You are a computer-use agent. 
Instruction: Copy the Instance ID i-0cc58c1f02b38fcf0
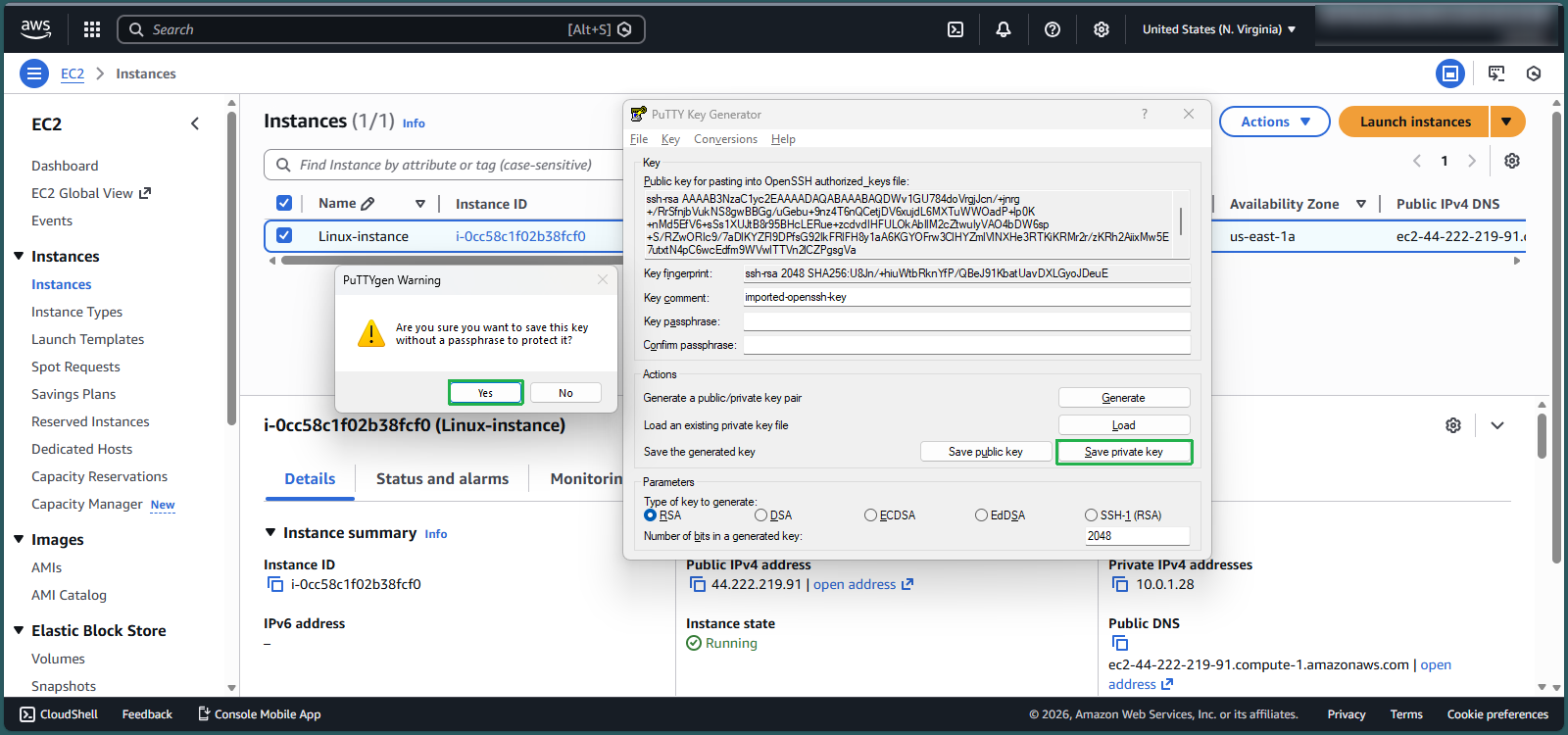pos(275,584)
